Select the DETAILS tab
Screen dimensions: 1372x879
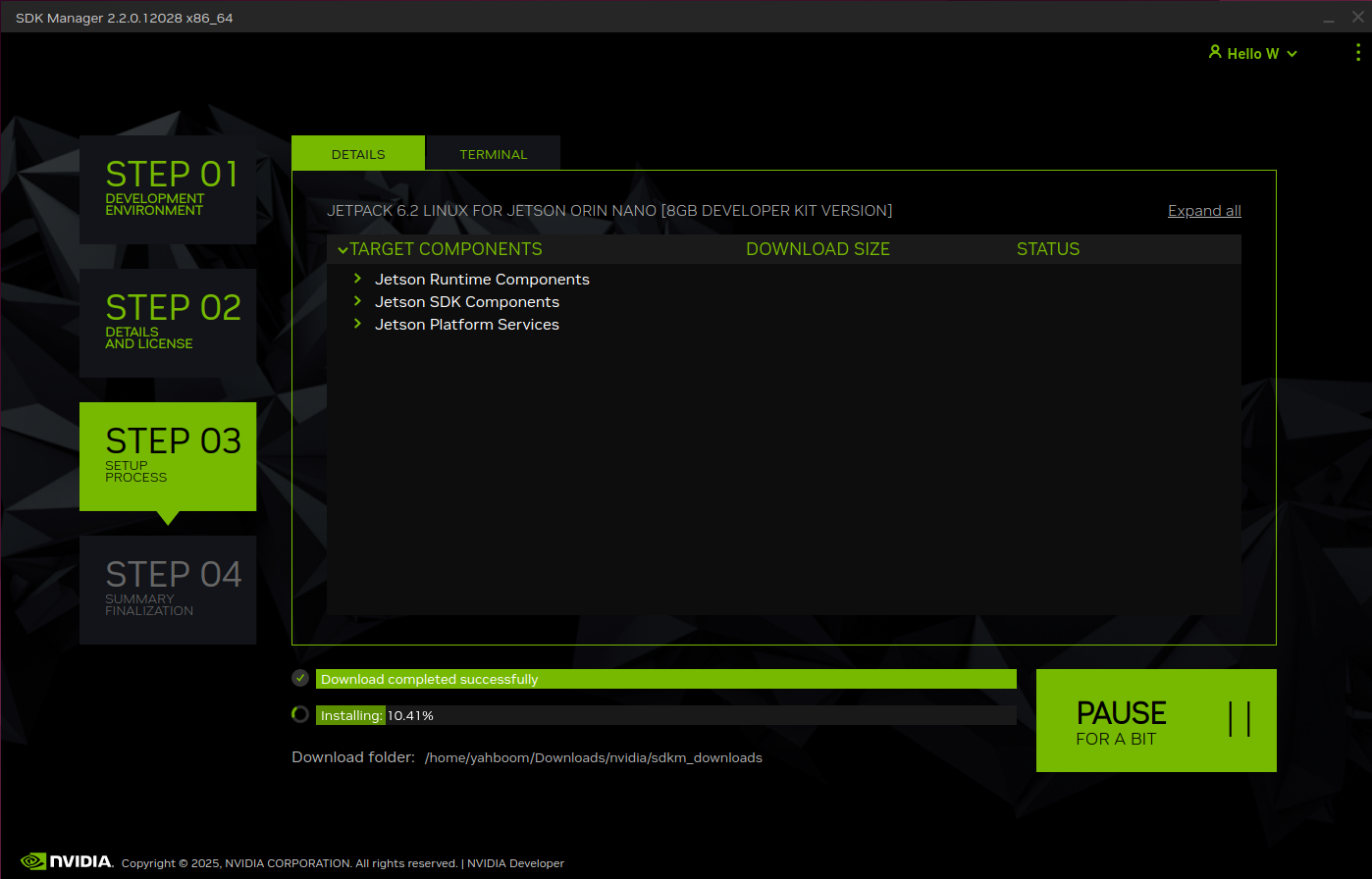(x=357, y=153)
